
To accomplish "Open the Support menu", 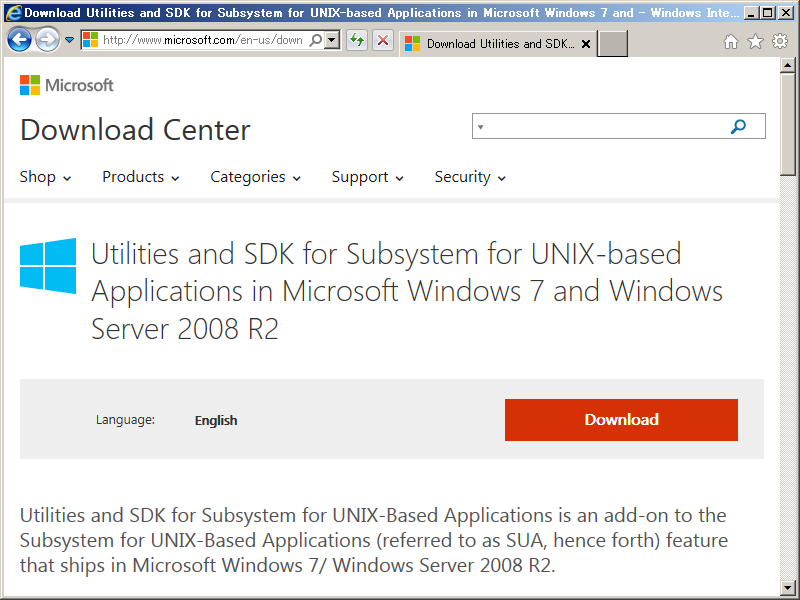I will click(368, 177).
